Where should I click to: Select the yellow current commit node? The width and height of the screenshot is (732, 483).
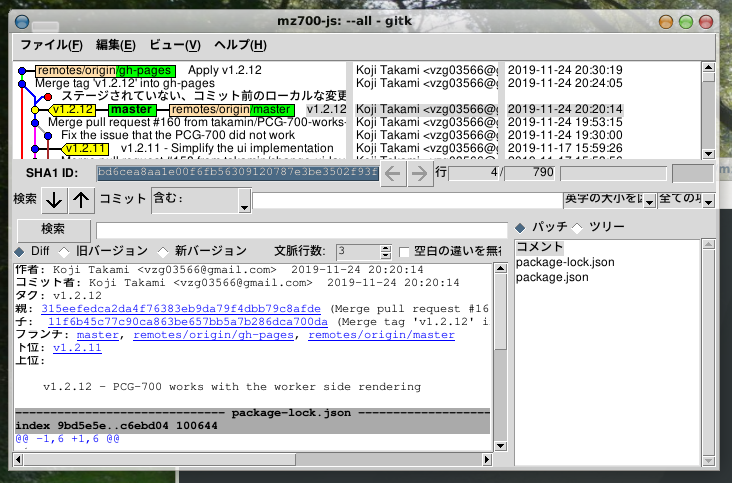(35, 110)
